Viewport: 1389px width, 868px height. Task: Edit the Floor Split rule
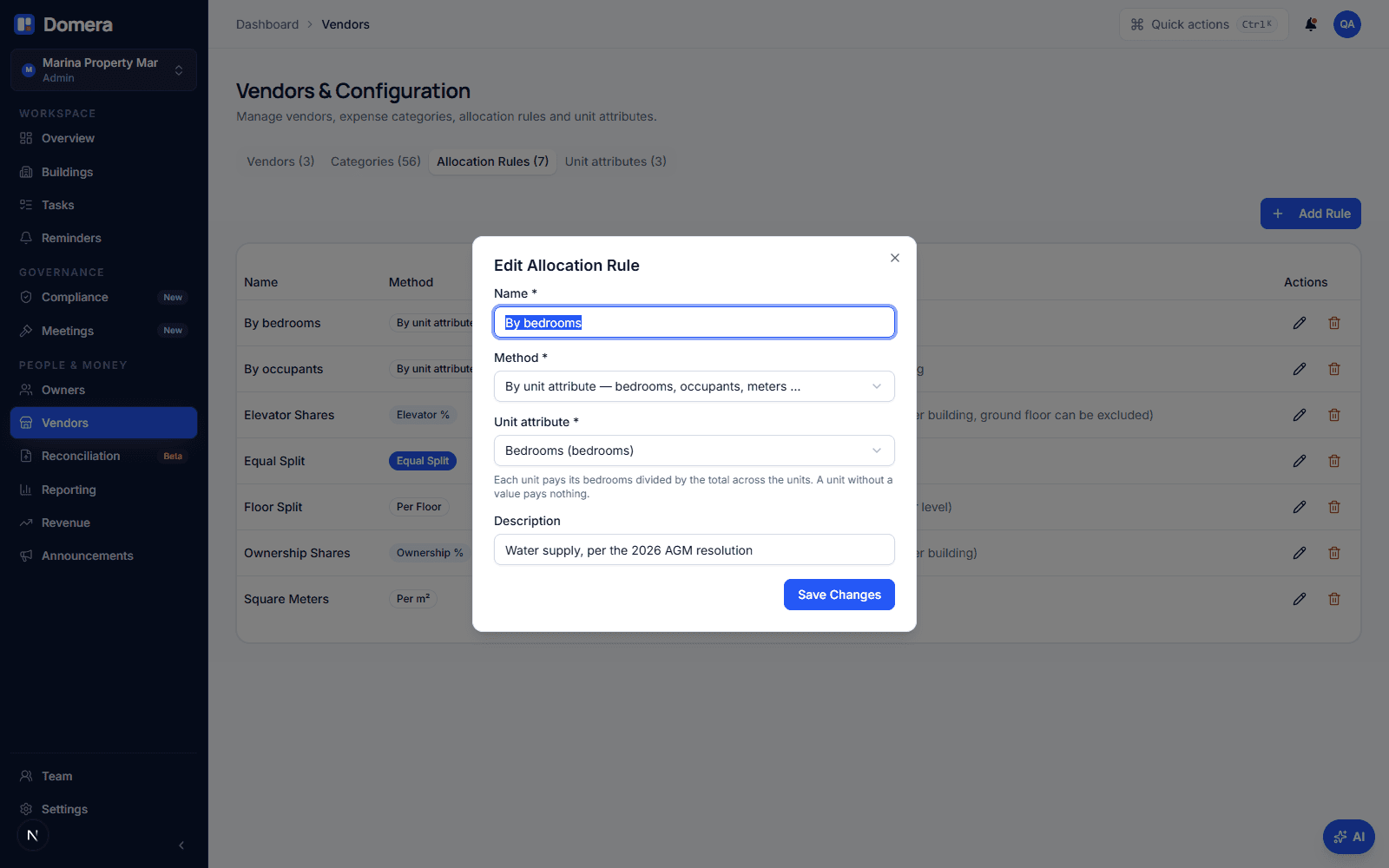pyautogui.click(x=1300, y=507)
